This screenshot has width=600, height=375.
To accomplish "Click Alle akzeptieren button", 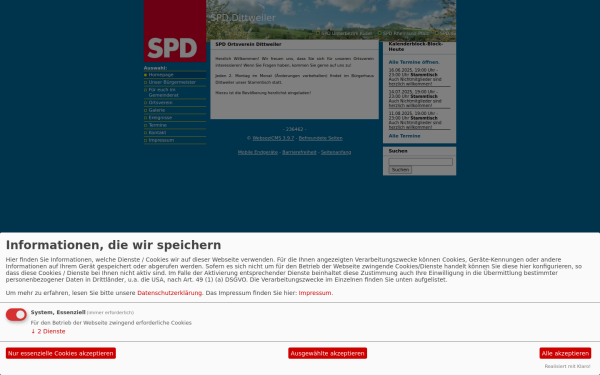I will point(565,353).
